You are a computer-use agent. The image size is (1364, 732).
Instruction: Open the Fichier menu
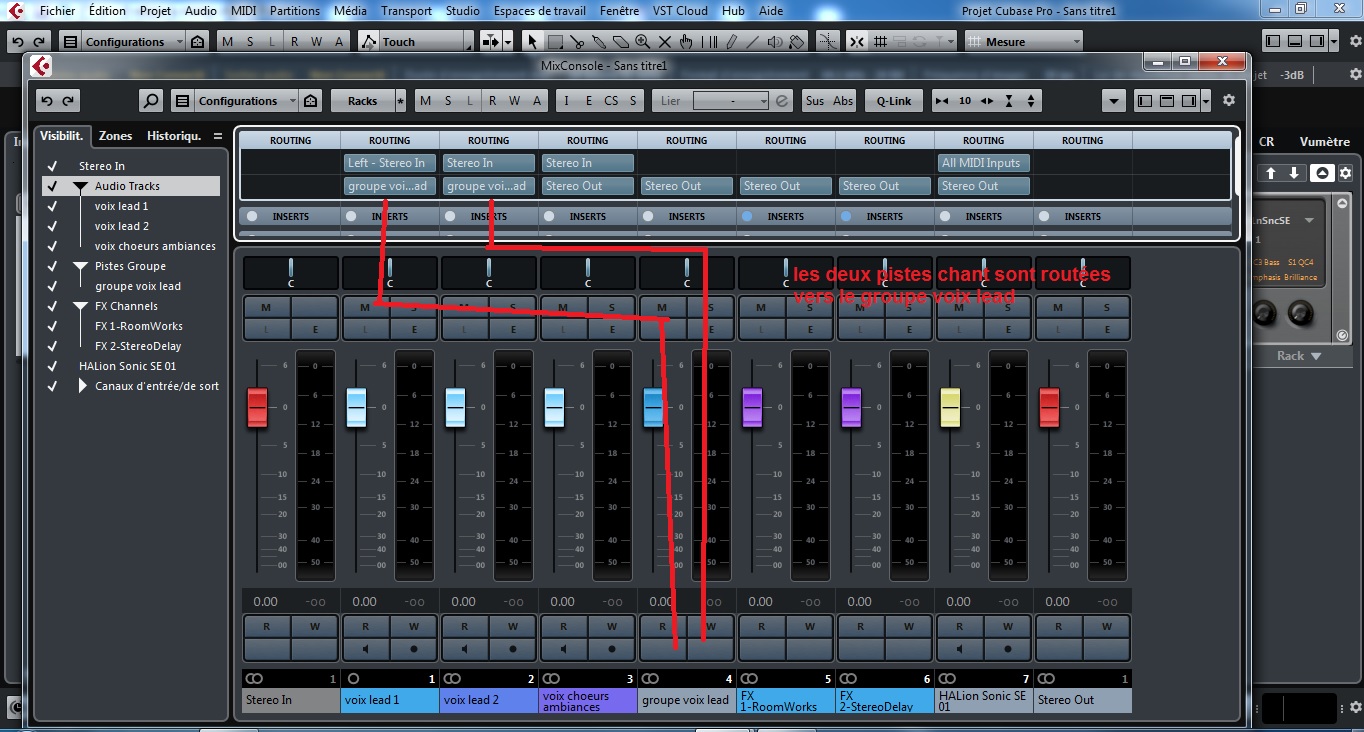tap(57, 11)
